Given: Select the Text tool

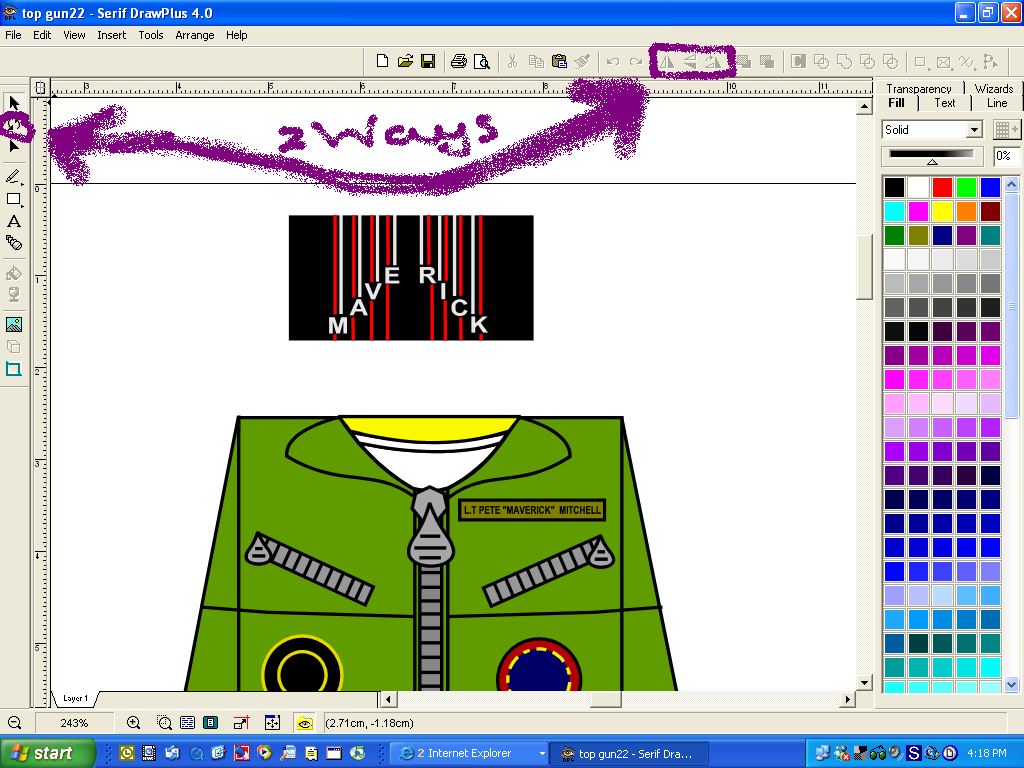Looking at the screenshot, I should (13, 223).
